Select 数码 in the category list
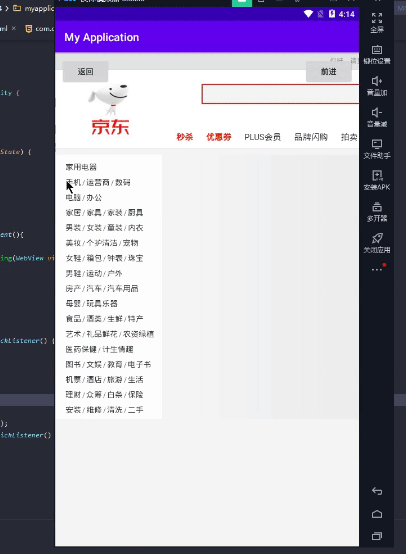 point(123,182)
